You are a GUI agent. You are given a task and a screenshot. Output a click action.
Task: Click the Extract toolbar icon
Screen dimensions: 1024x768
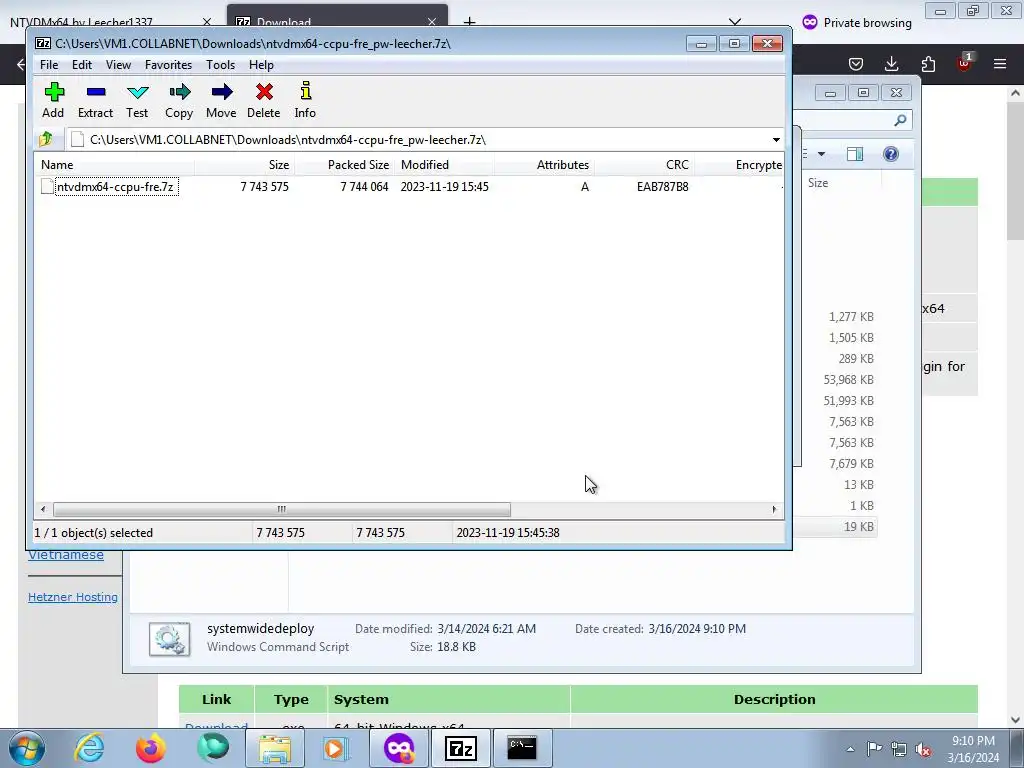click(95, 101)
